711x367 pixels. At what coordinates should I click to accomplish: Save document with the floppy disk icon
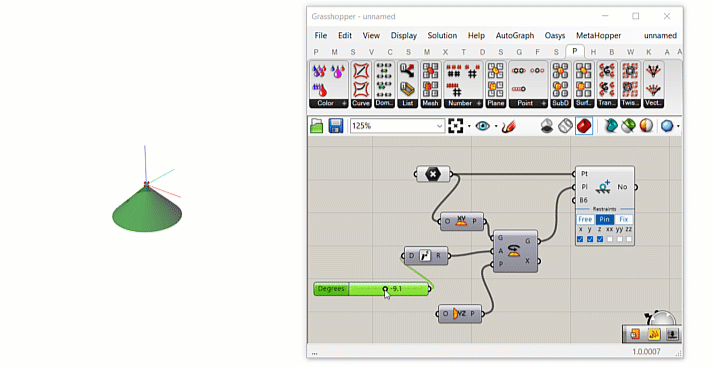(336, 126)
